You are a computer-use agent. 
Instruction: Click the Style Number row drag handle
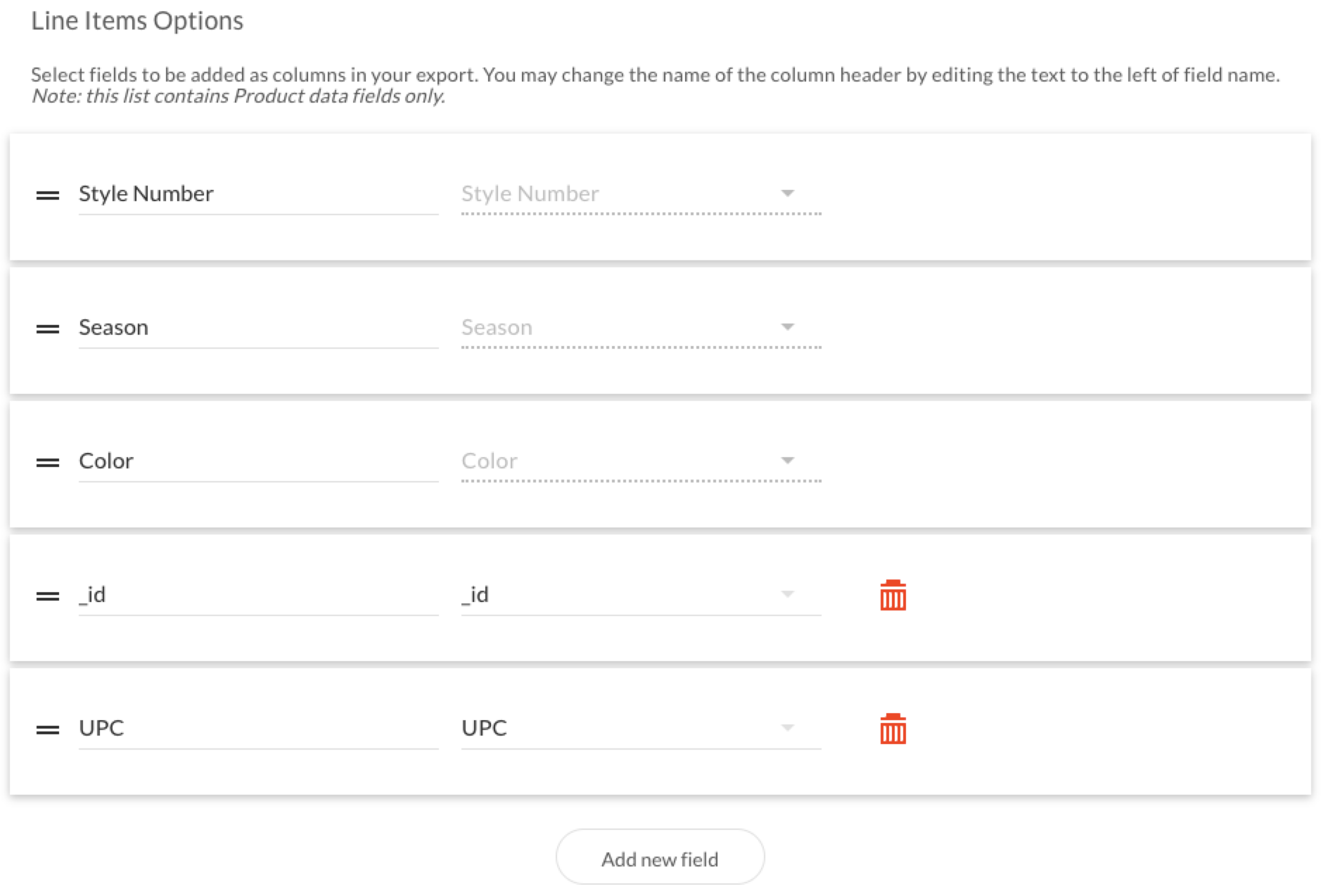(46, 193)
